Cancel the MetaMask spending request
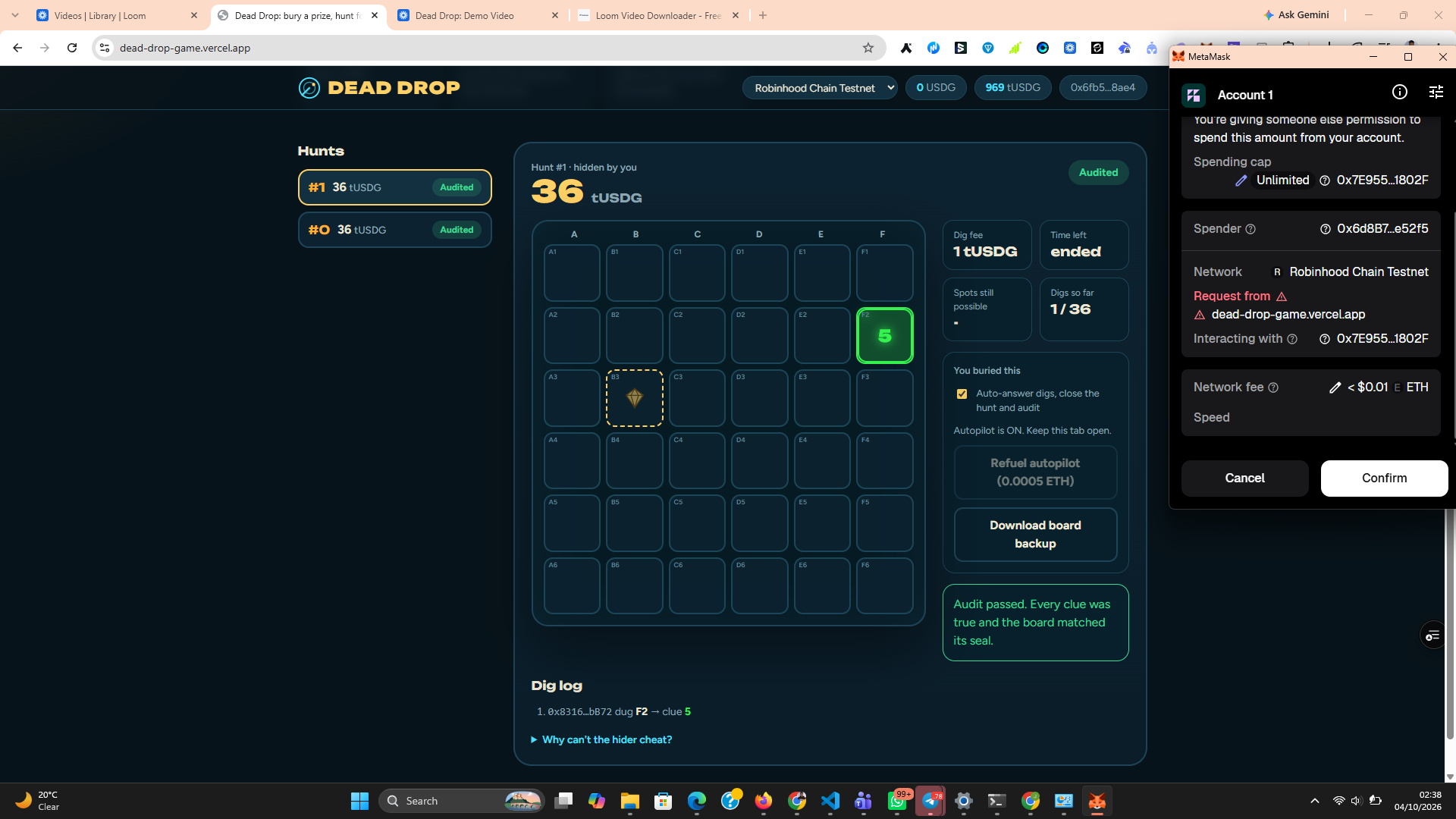Image resolution: width=1456 pixels, height=819 pixels. coord(1244,479)
